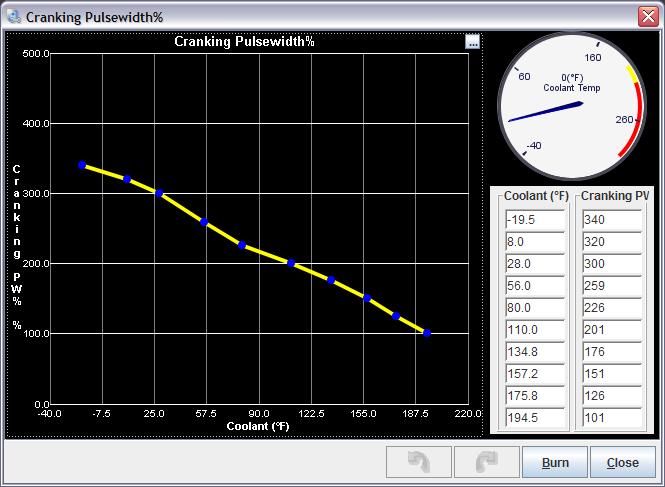The width and height of the screenshot is (665, 487).
Task: Select the 80.0 coolant field
Action: click(x=536, y=308)
